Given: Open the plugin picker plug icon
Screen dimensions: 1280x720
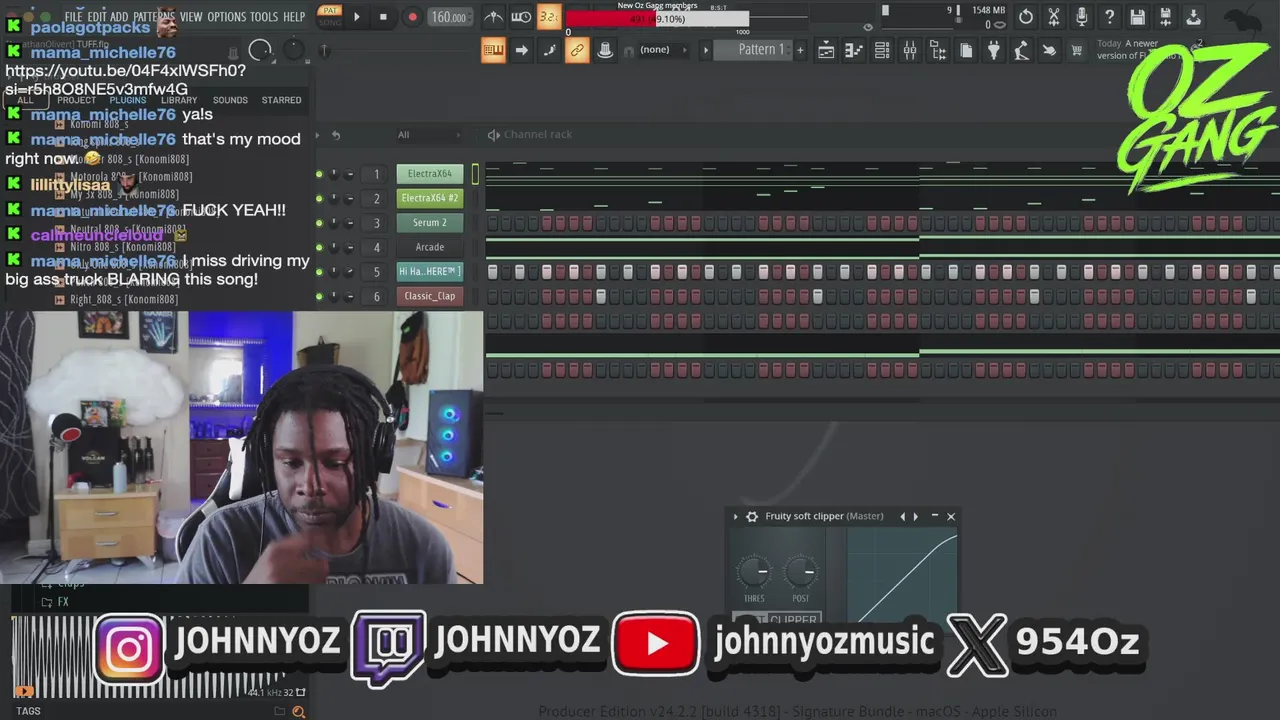Looking at the screenshot, I should tap(994, 50).
